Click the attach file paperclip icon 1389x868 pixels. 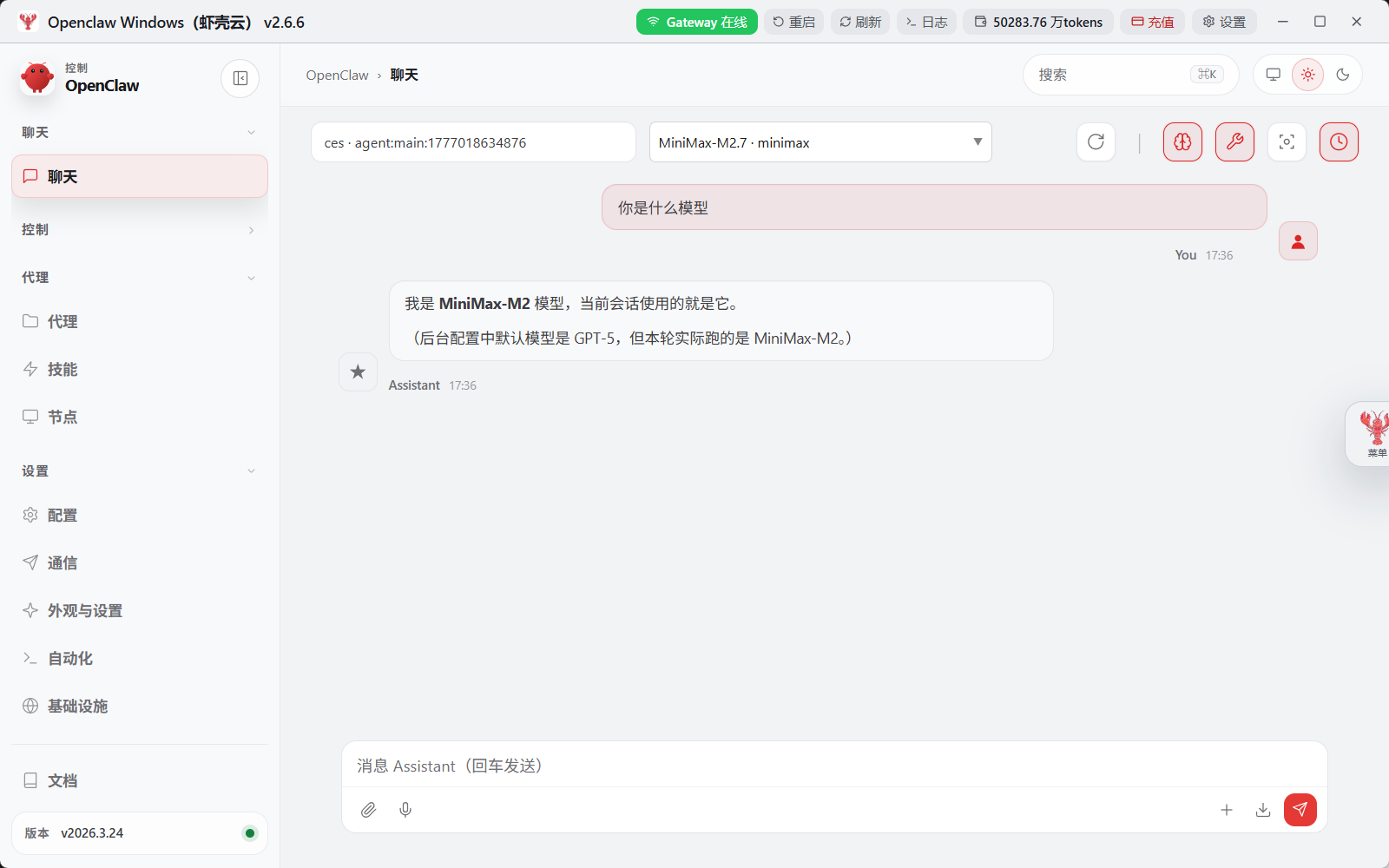point(369,810)
